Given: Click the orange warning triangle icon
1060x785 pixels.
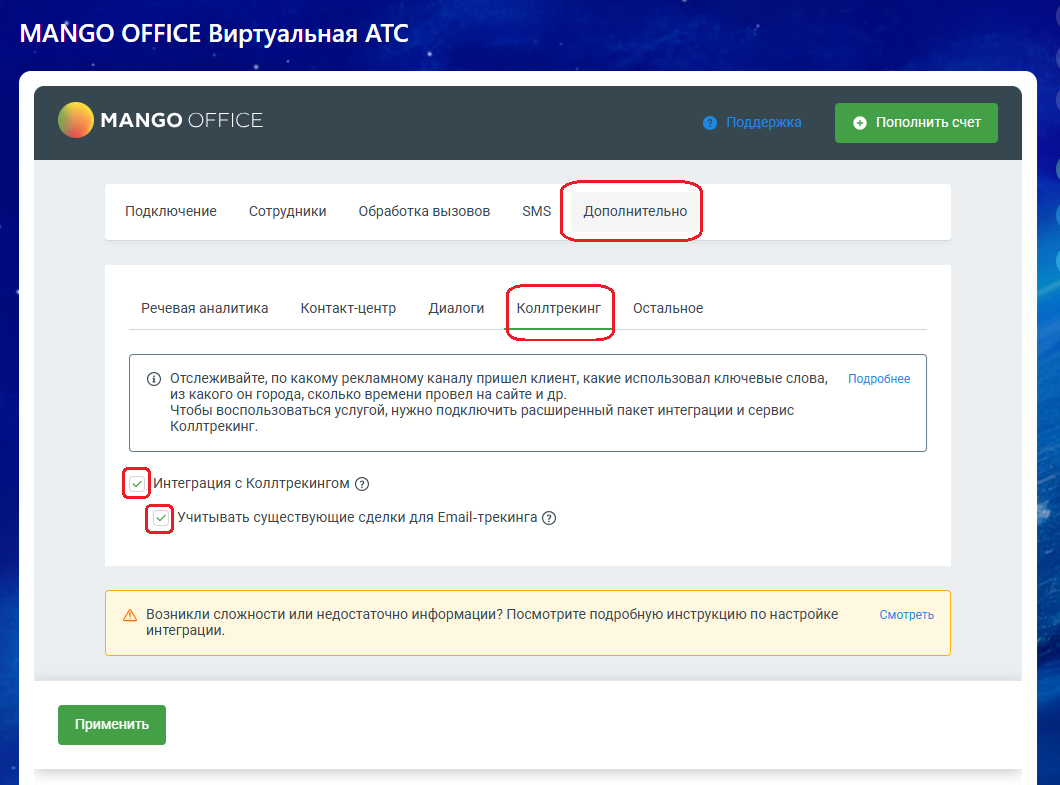Looking at the screenshot, I should pos(130,615).
